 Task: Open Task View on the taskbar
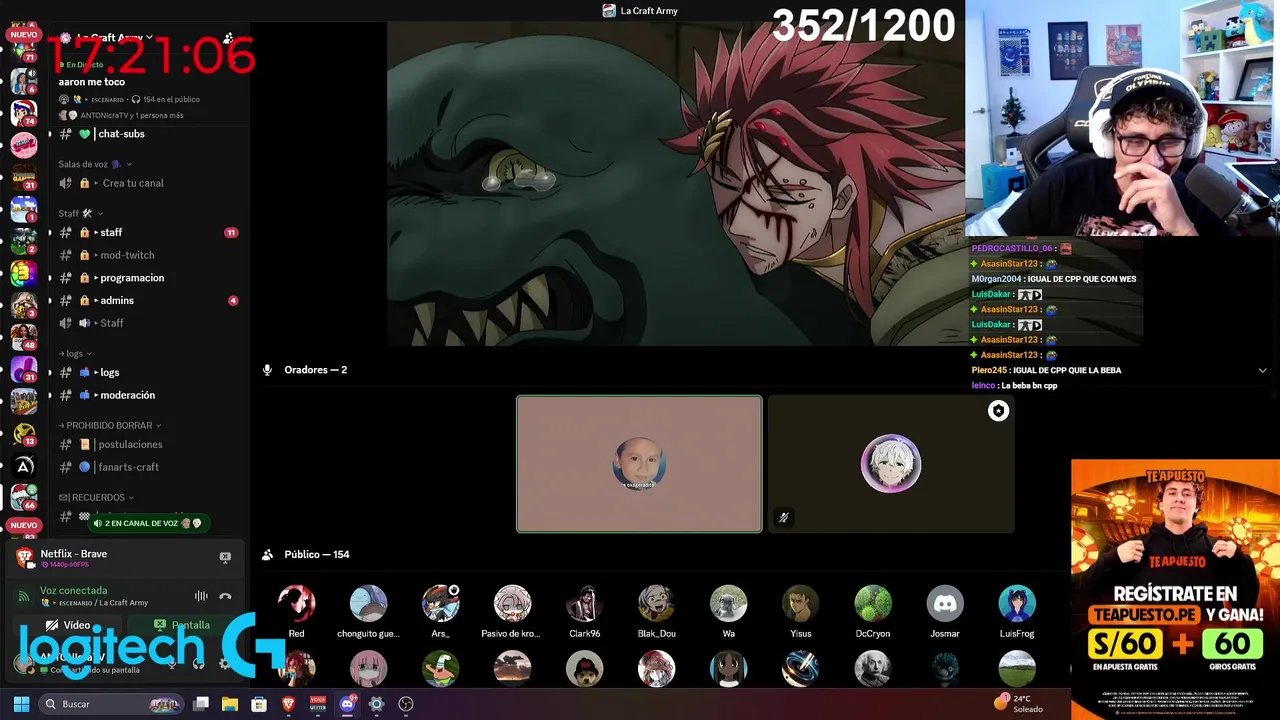(x=201, y=704)
